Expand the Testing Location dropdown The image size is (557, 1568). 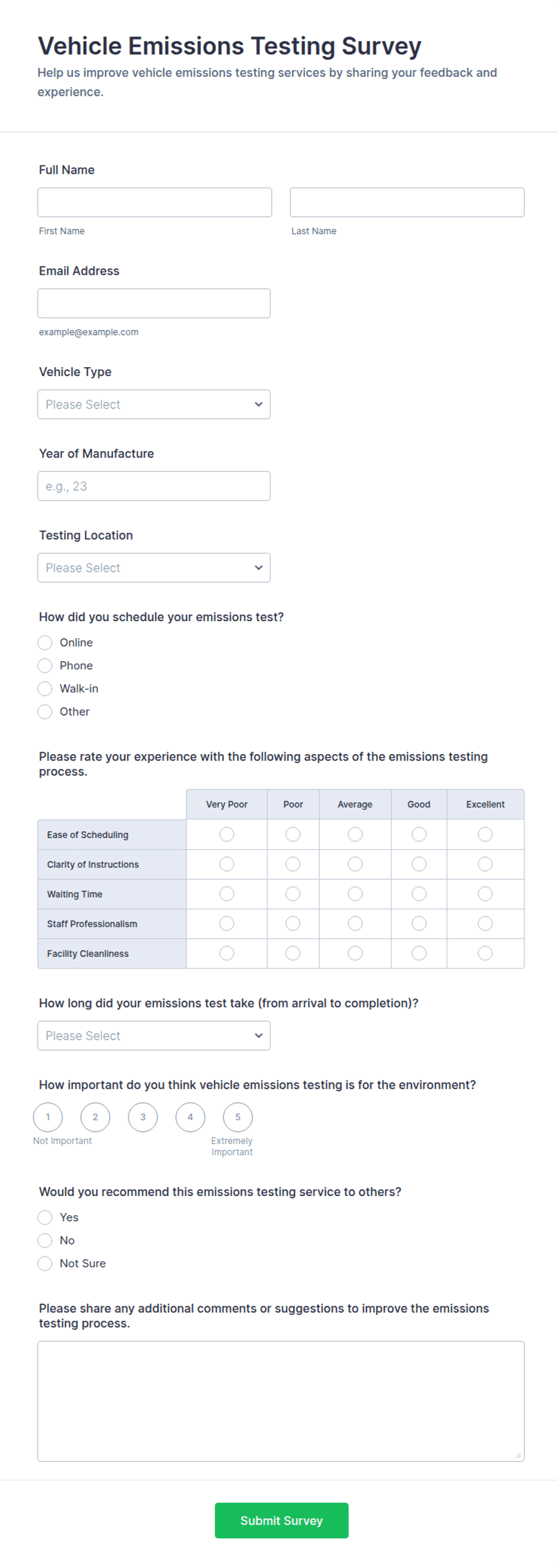click(154, 567)
